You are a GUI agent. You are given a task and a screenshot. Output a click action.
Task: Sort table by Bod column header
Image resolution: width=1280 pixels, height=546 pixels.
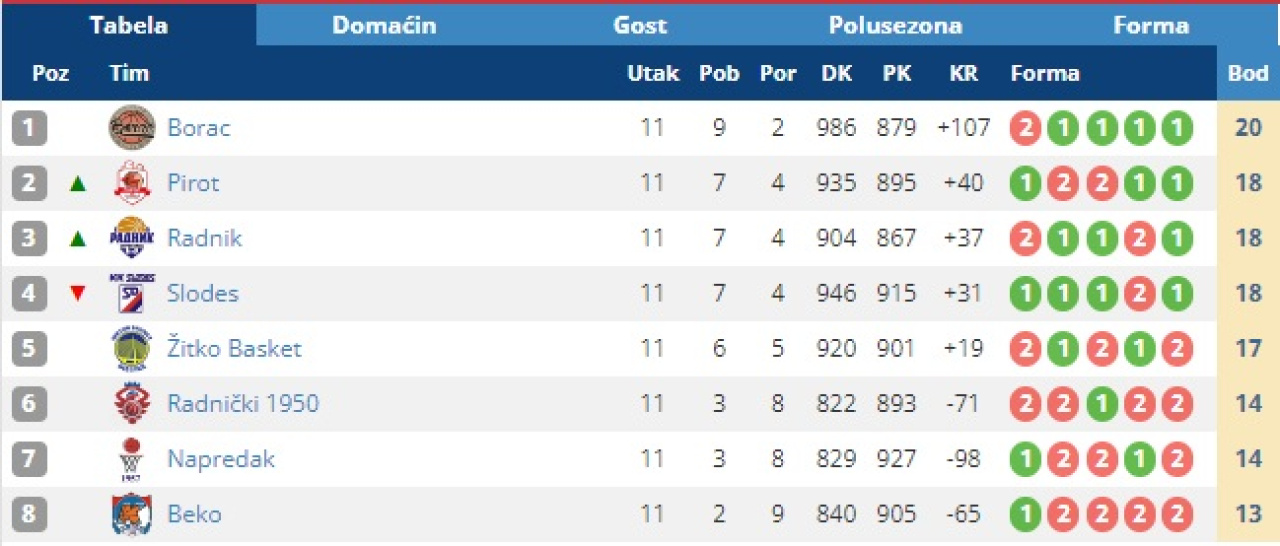coord(1248,73)
